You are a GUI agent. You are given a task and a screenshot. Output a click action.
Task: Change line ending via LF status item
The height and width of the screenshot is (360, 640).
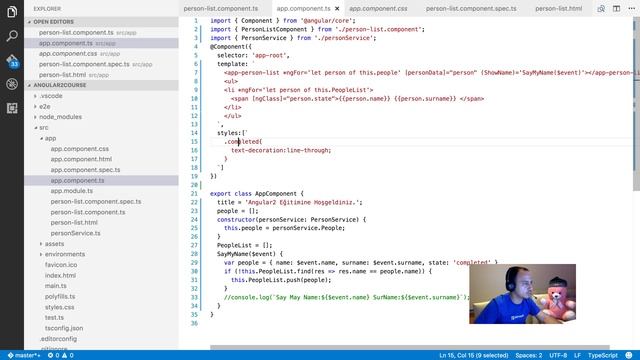point(577,355)
